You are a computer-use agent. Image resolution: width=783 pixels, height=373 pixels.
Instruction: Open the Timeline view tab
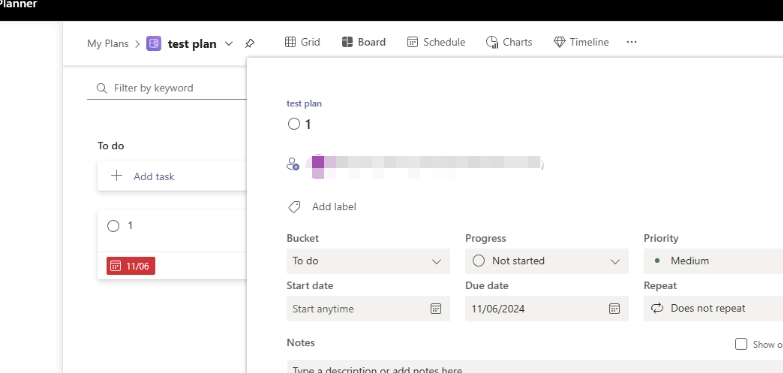[x=581, y=42]
